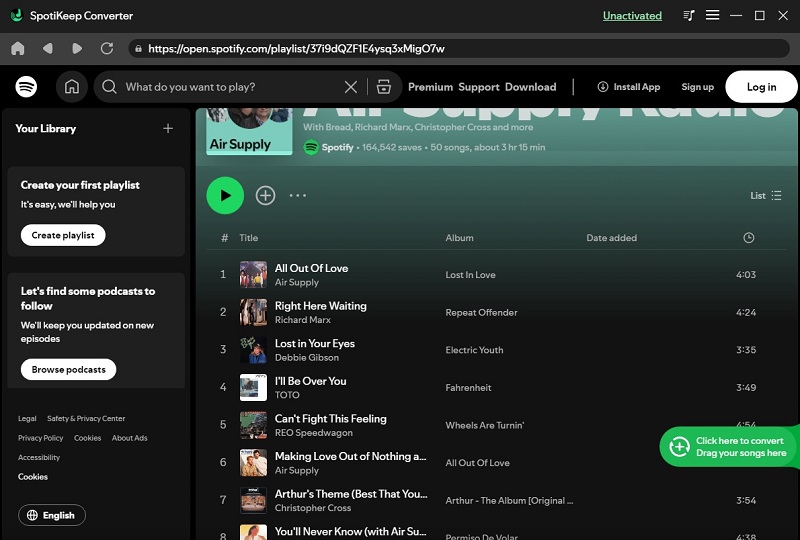Open the Accessibility link

[39, 457]
